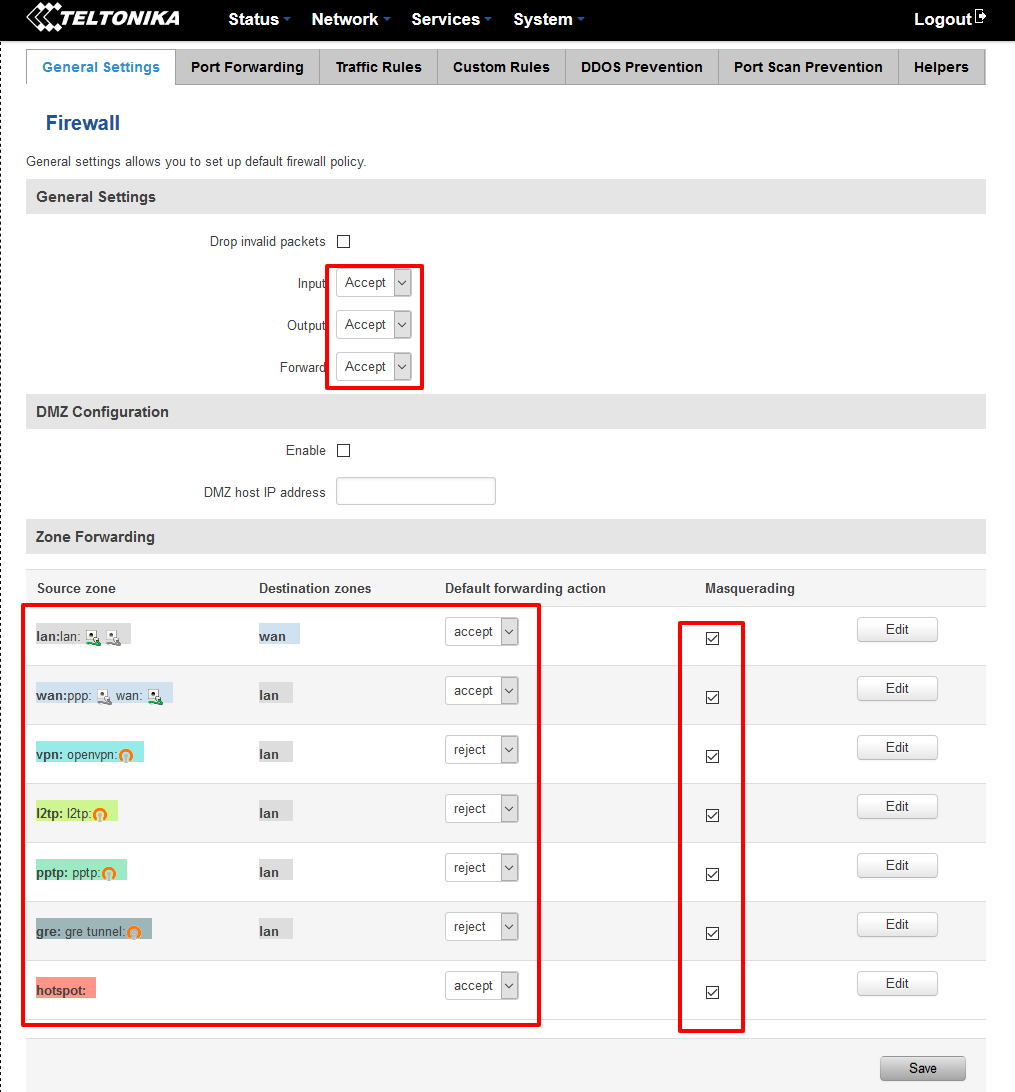Switch to the Port Forwarding tab
Screen dimensions: 1015x1092
(x=247, y=67)
